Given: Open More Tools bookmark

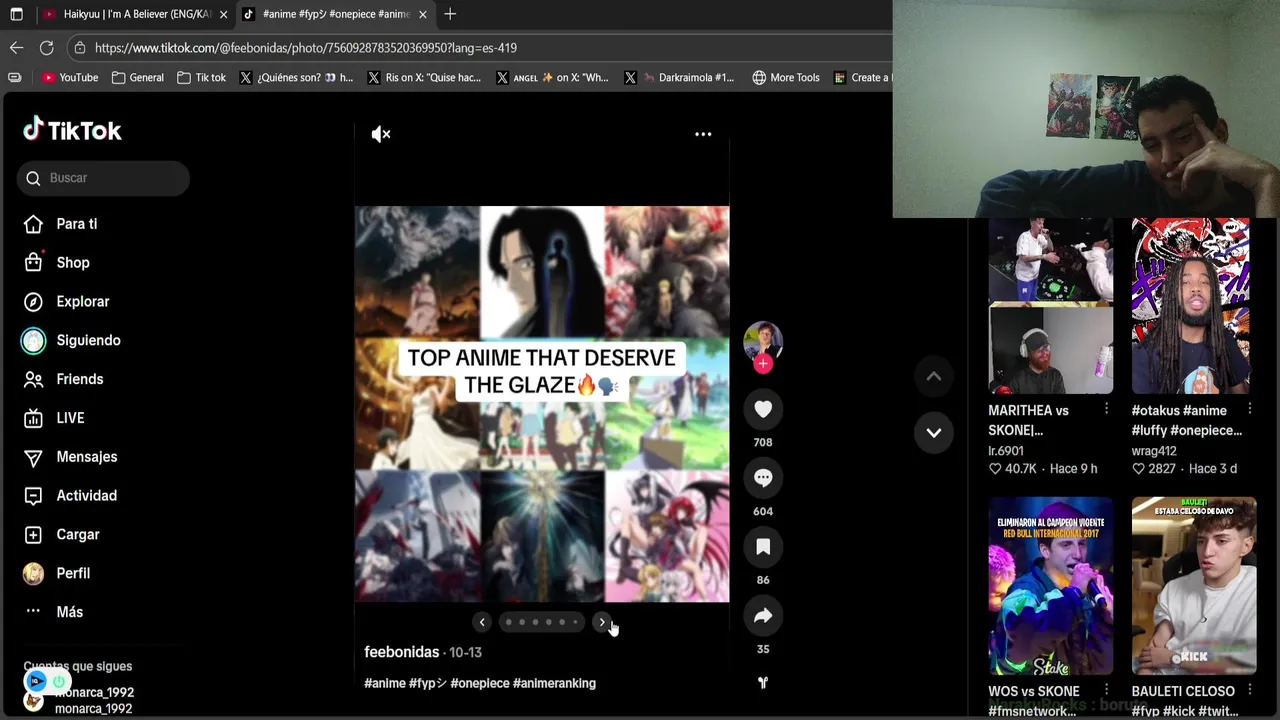Looking at the screenshot, I should click(x=786, y=77).
